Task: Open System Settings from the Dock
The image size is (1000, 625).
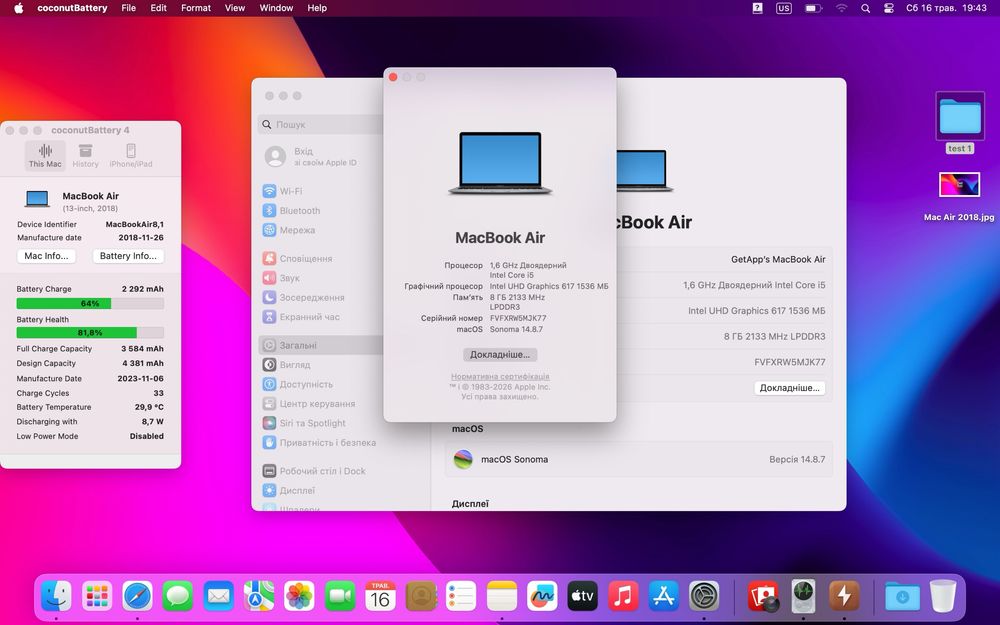Action: [704, 597]
